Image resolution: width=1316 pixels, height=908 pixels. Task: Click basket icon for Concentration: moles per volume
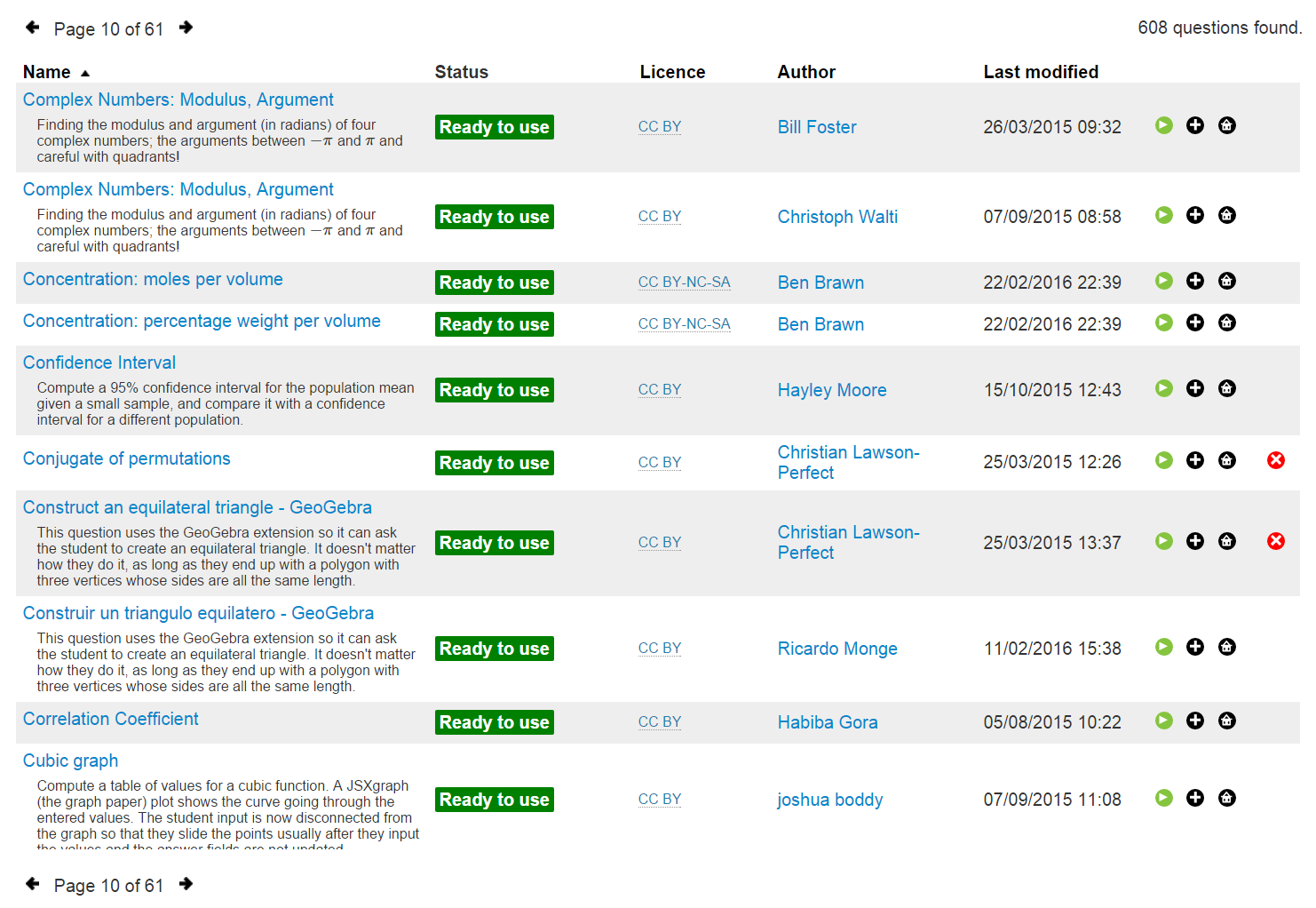click(x=1226, y=281)
